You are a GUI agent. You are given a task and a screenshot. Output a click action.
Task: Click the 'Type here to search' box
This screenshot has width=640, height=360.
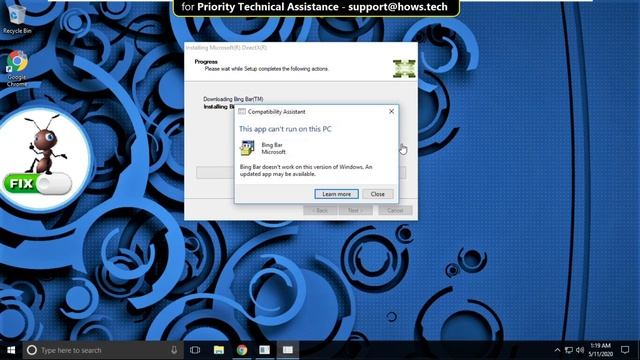click(x=102, y=350)
